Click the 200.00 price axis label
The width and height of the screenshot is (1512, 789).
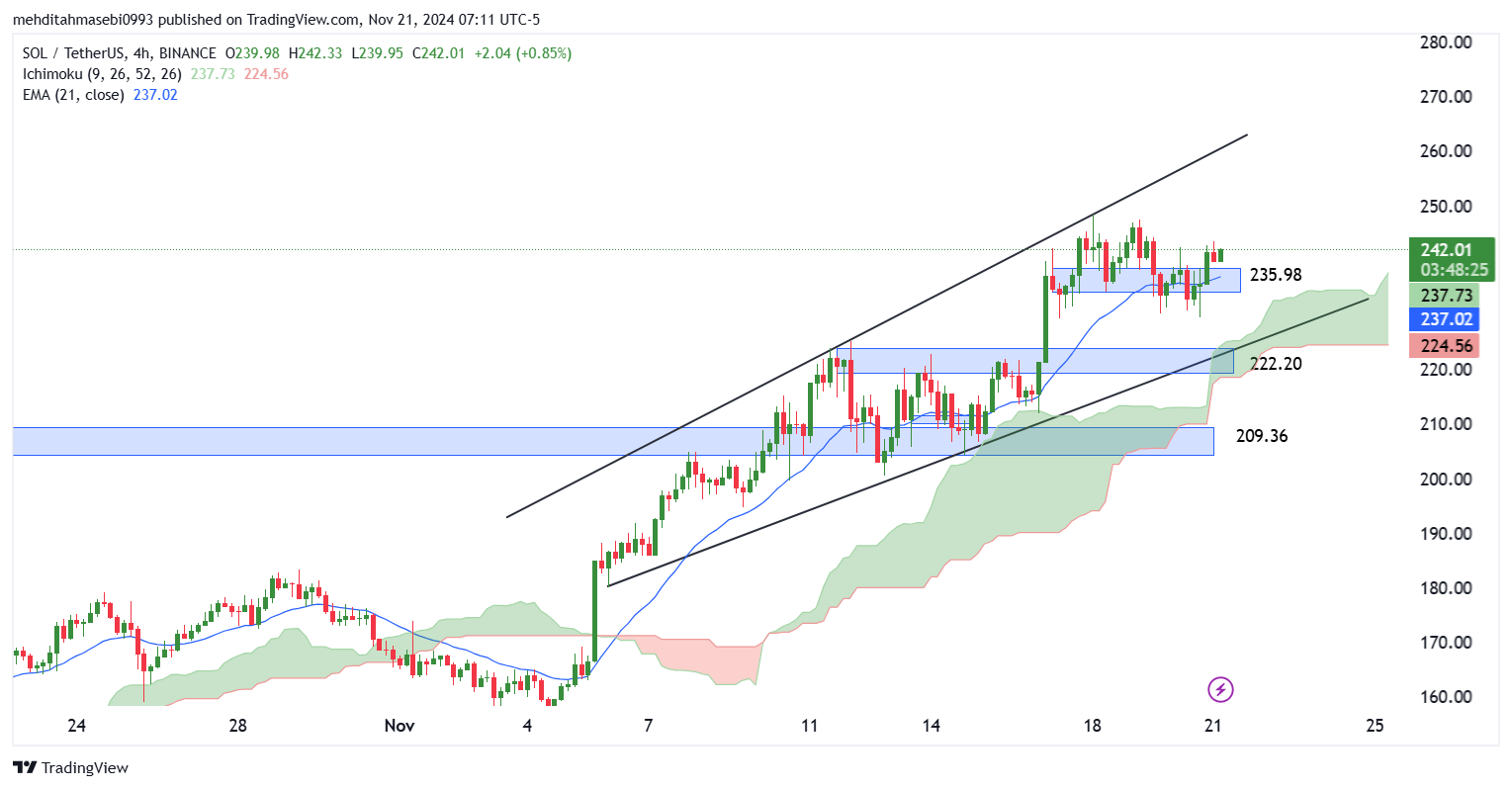coord(1446,480)
